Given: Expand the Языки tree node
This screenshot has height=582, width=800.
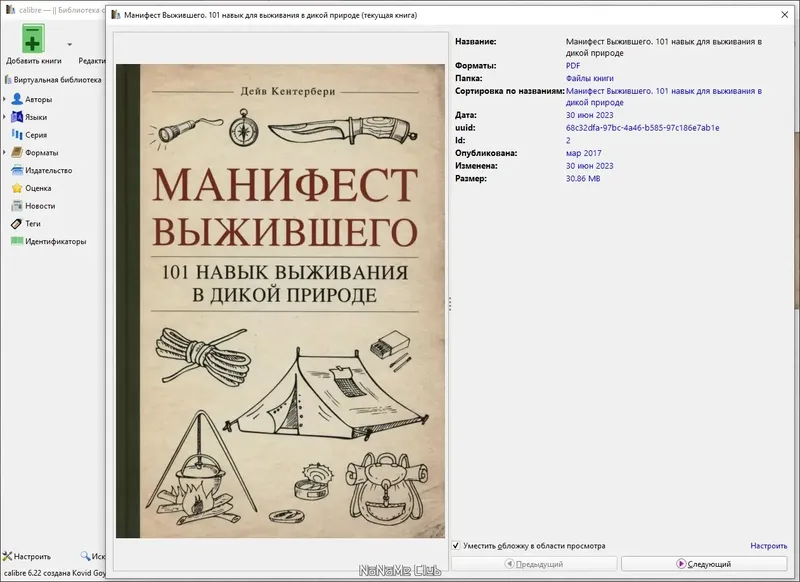Looking at the screenshot, I should pos(5,117).
